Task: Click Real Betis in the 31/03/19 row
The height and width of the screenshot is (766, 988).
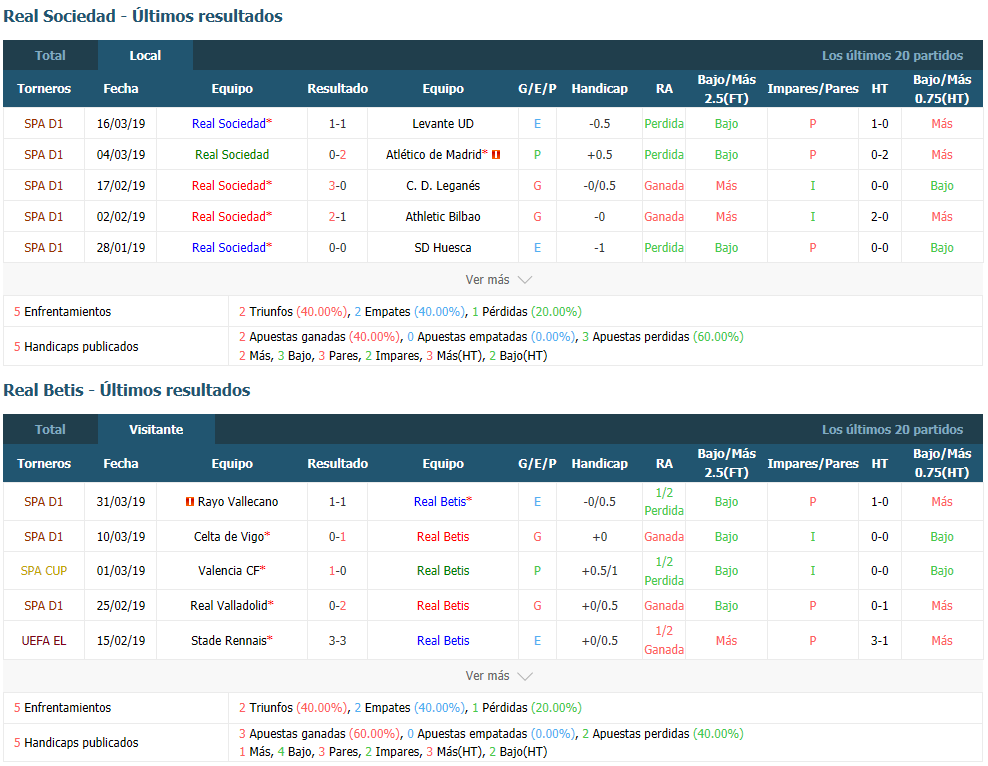Action: pos(440,501)
